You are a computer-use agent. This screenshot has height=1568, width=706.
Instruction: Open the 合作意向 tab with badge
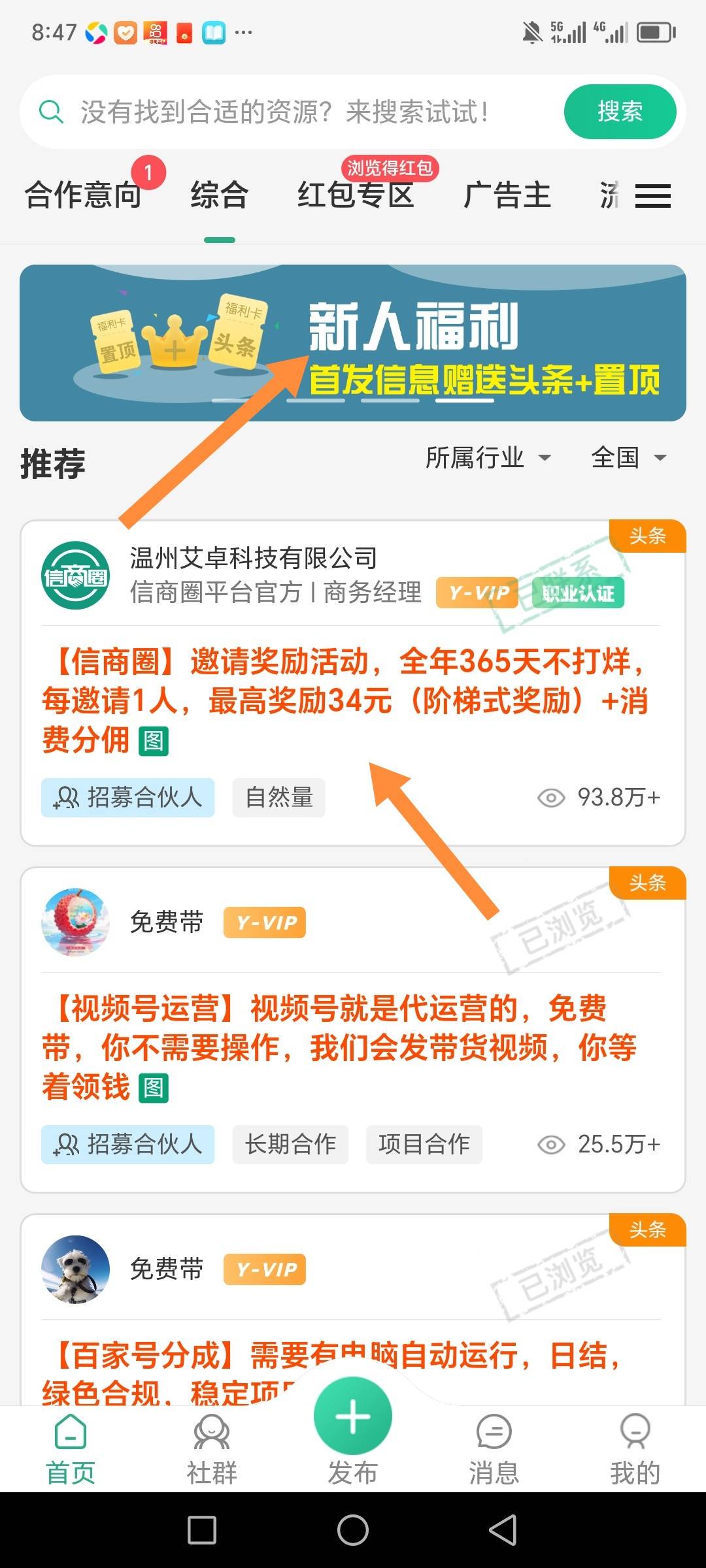pos(83,195)
